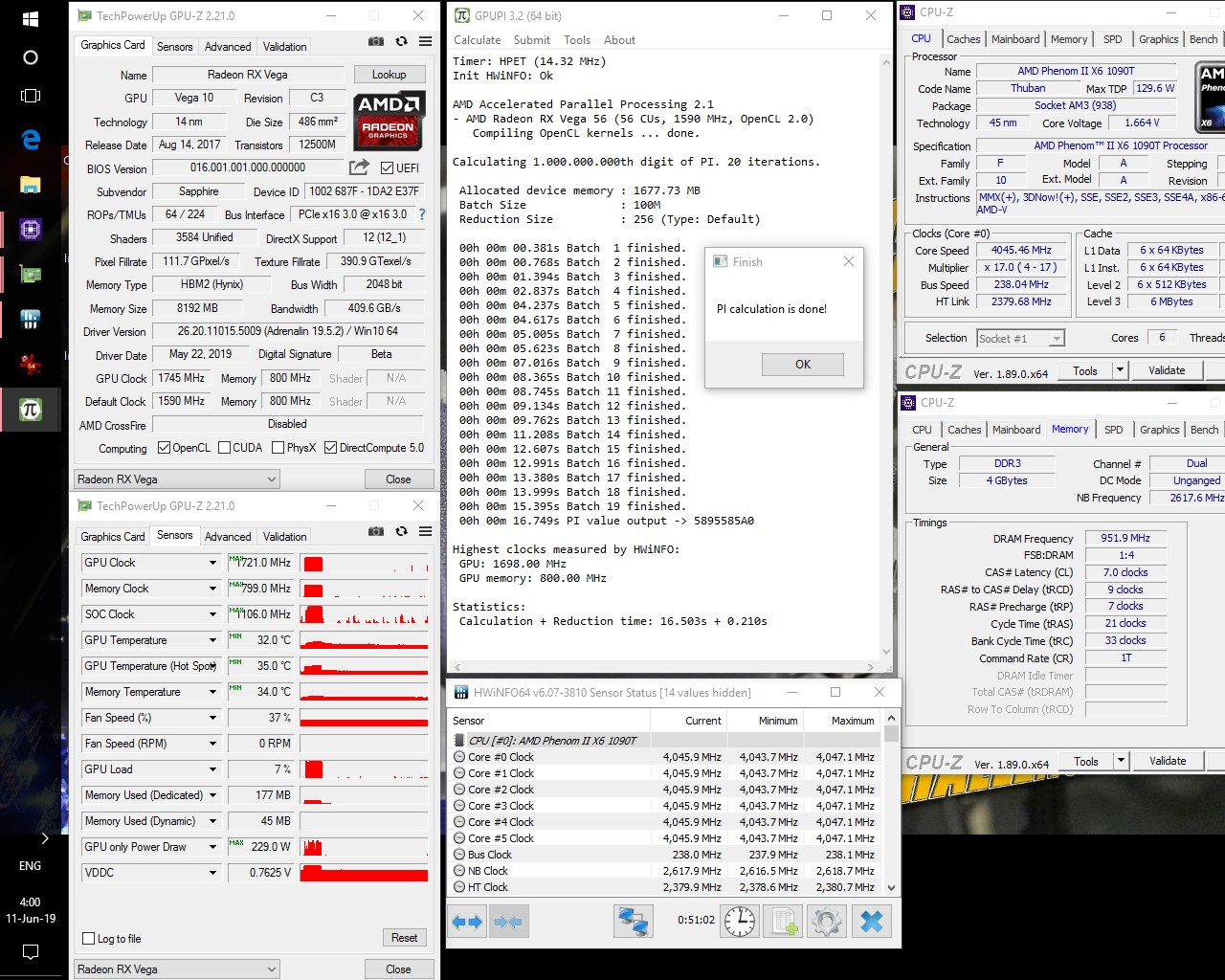Switch to GPU-Z taskbar icon

click(31, 275)
